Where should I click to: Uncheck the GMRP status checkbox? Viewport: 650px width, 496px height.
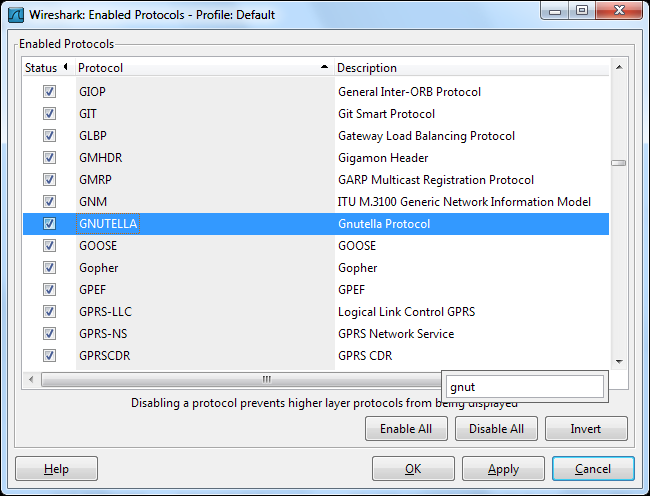tap(49, 179)
